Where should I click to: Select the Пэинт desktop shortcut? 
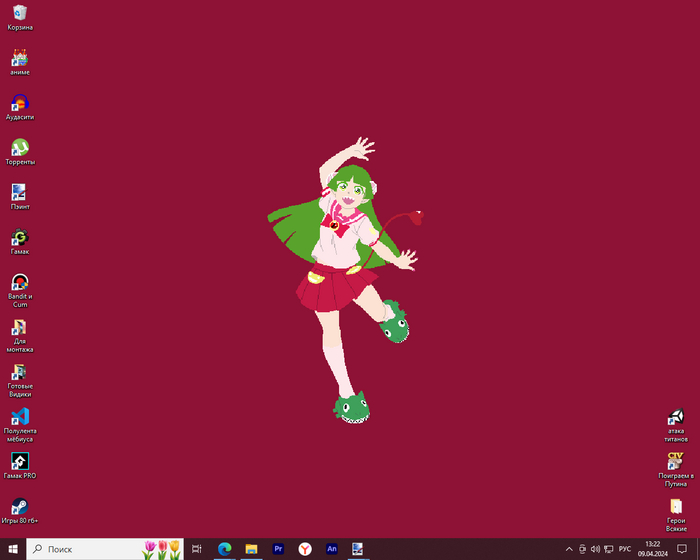20,192
